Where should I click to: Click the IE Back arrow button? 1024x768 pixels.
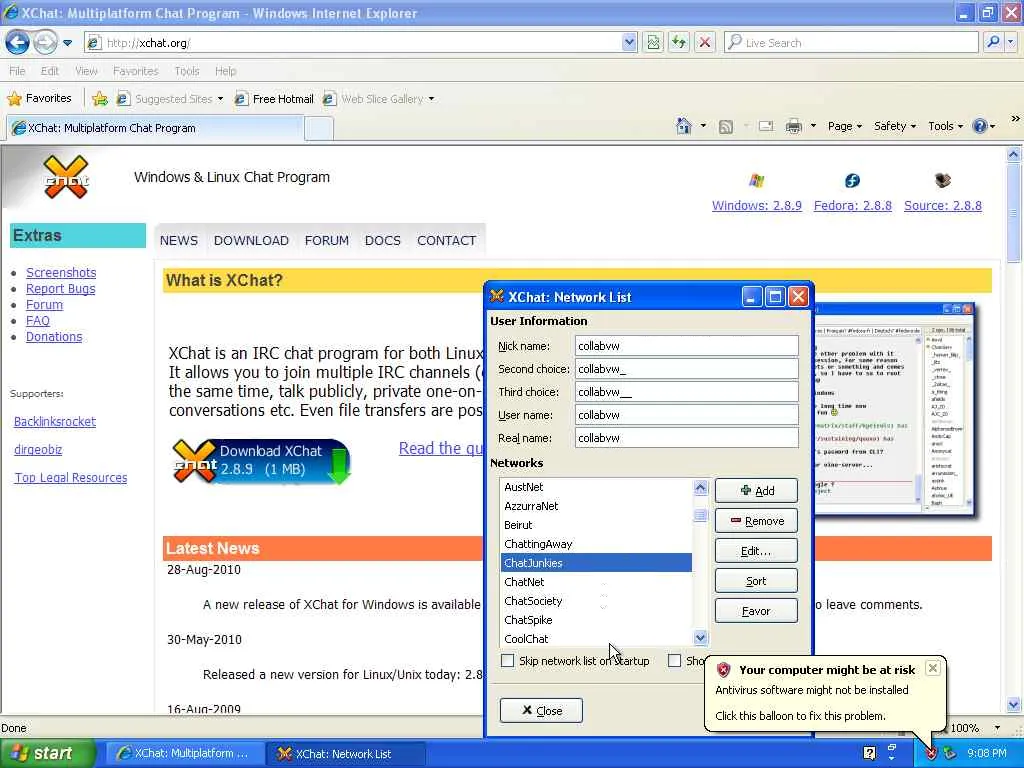tap(17, 42)
